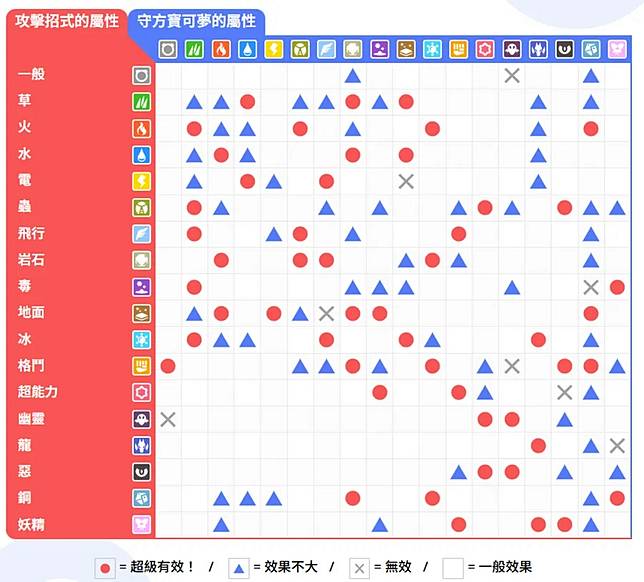Click the 效果不大 legend text
The width and height of the screenshot is (644, 582).
(x=291, y=567)
